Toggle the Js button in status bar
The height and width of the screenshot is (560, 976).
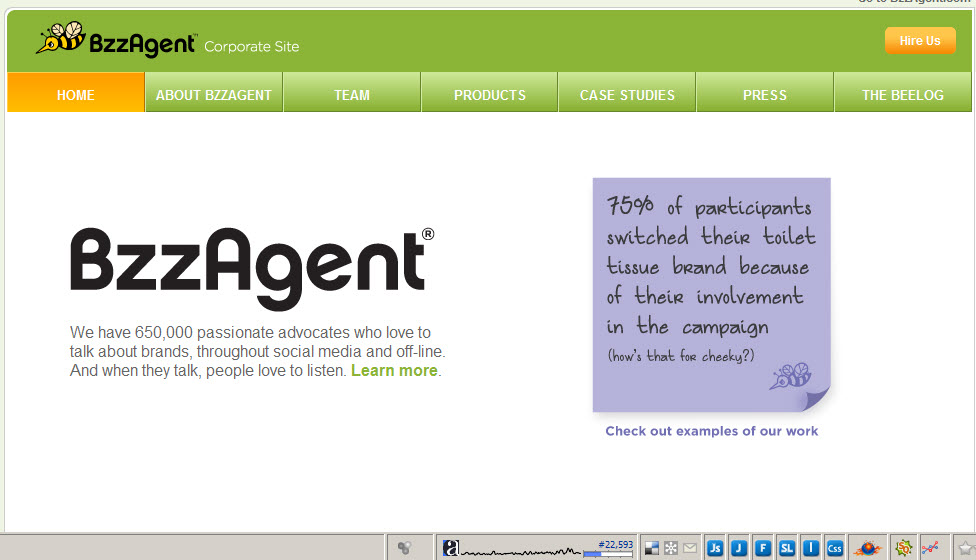(714, 547)
